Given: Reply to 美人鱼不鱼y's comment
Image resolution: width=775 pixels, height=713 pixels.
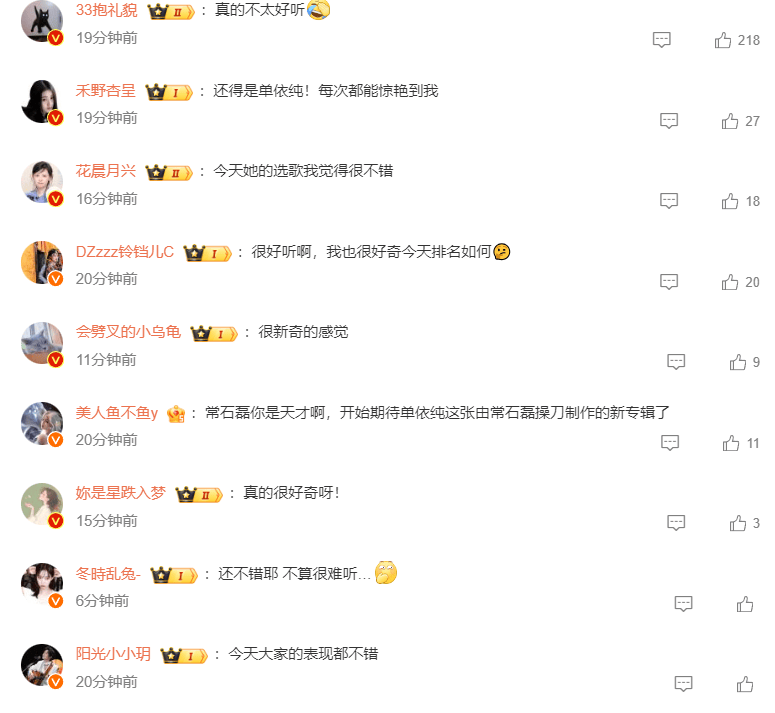Looking at the screenshot, I should (670, 443).
